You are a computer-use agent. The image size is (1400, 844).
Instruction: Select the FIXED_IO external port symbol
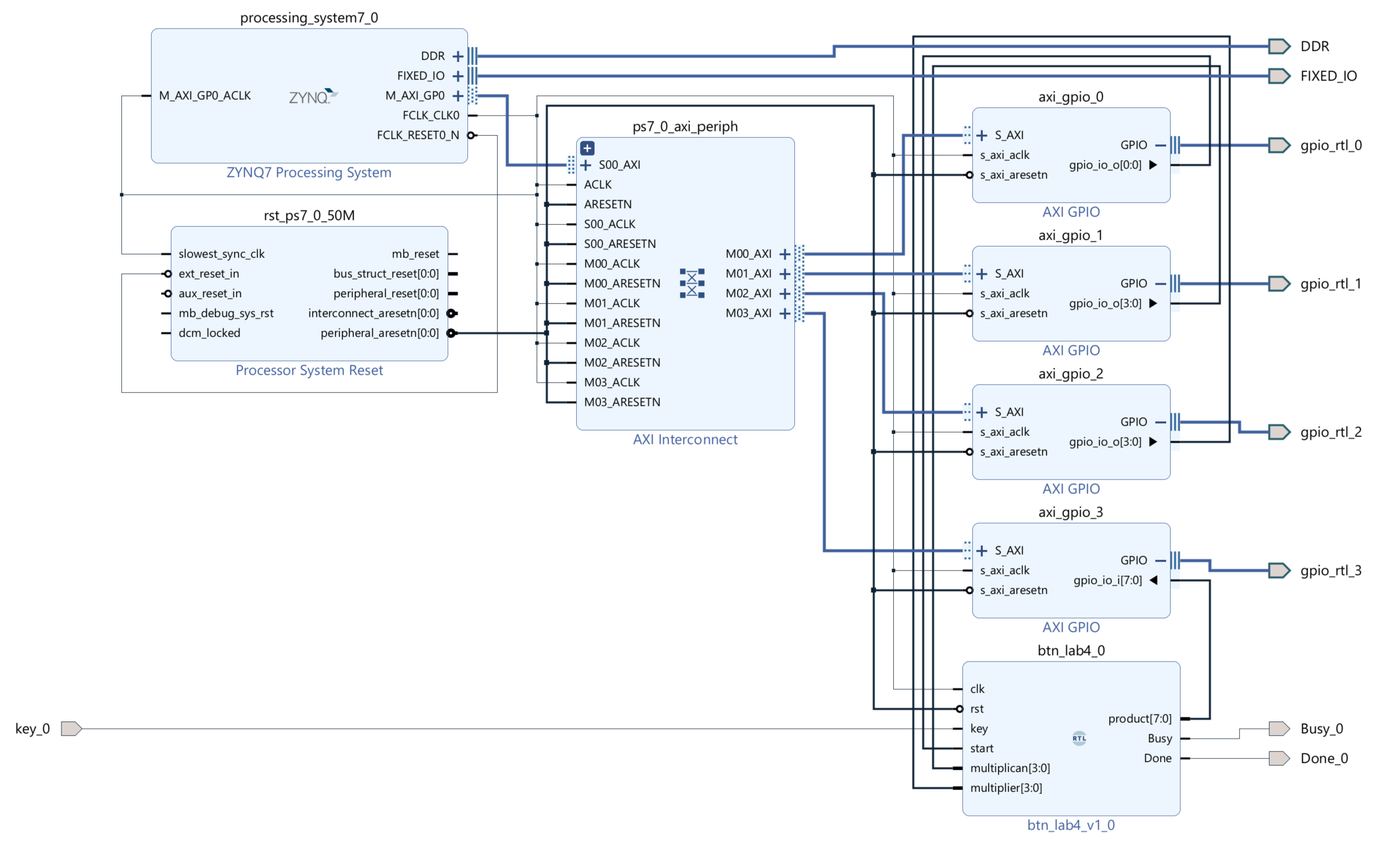(1279, 76)
